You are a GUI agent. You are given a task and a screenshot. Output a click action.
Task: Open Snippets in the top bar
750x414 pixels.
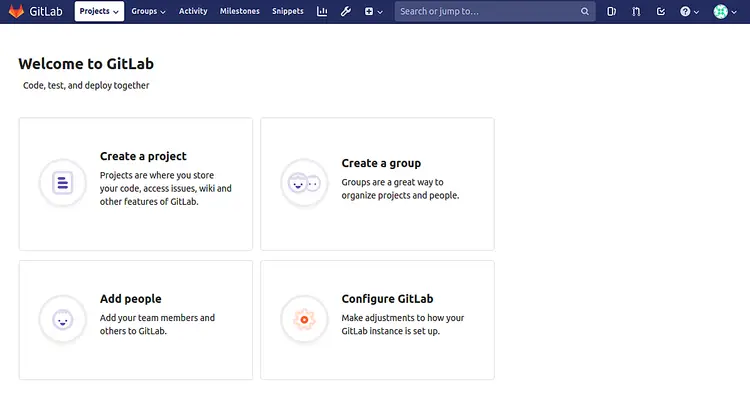(288, 12)
